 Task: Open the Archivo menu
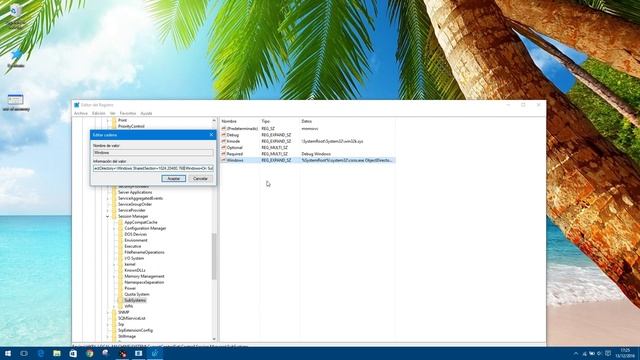pyautogui.click(x=81, y=113)
